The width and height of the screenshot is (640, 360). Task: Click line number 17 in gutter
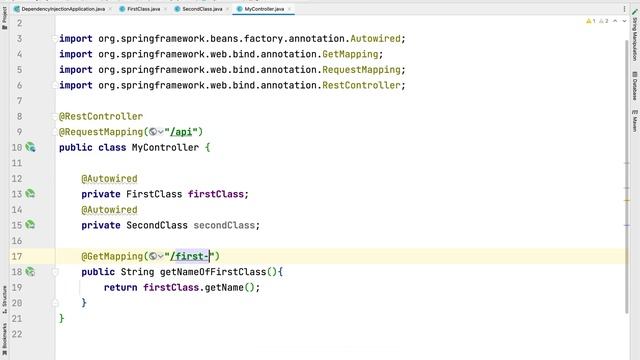[17, 256]
